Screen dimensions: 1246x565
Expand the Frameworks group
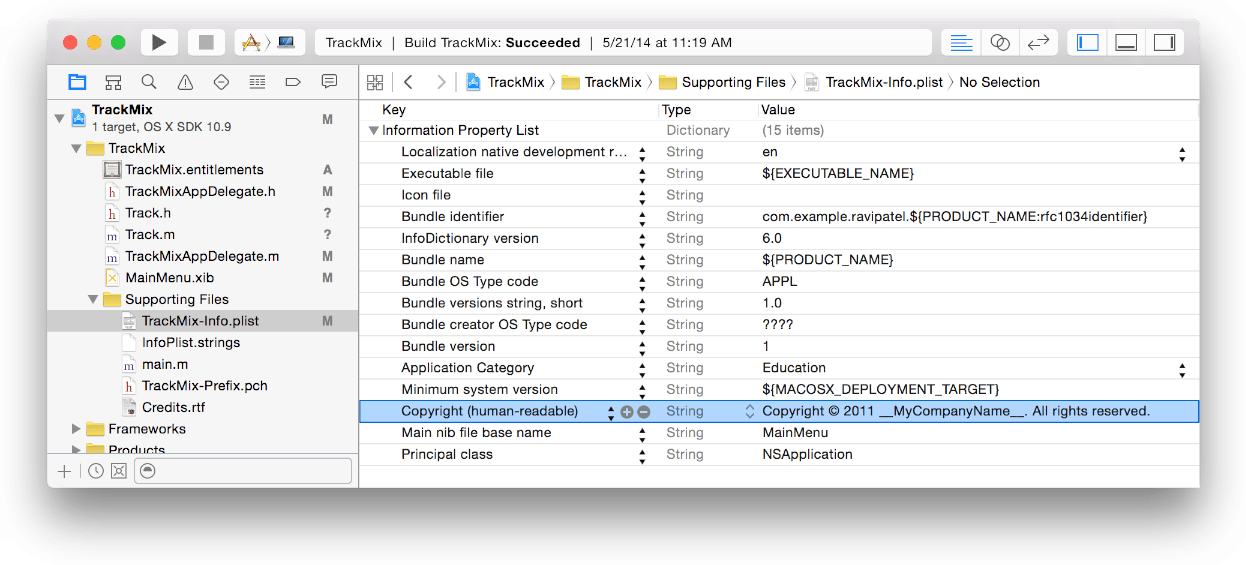pos(76,429)
